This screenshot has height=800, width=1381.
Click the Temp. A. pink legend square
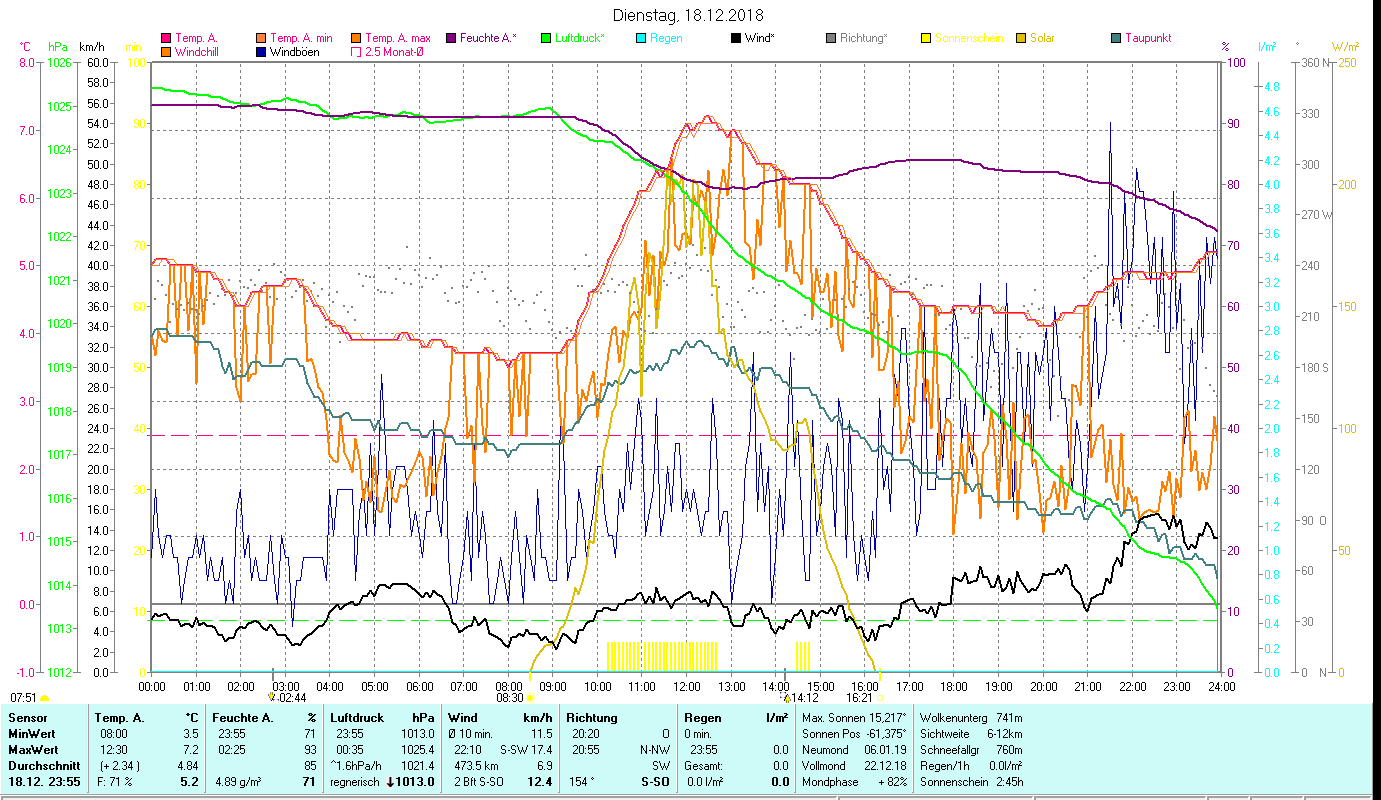tap(166, 38)
